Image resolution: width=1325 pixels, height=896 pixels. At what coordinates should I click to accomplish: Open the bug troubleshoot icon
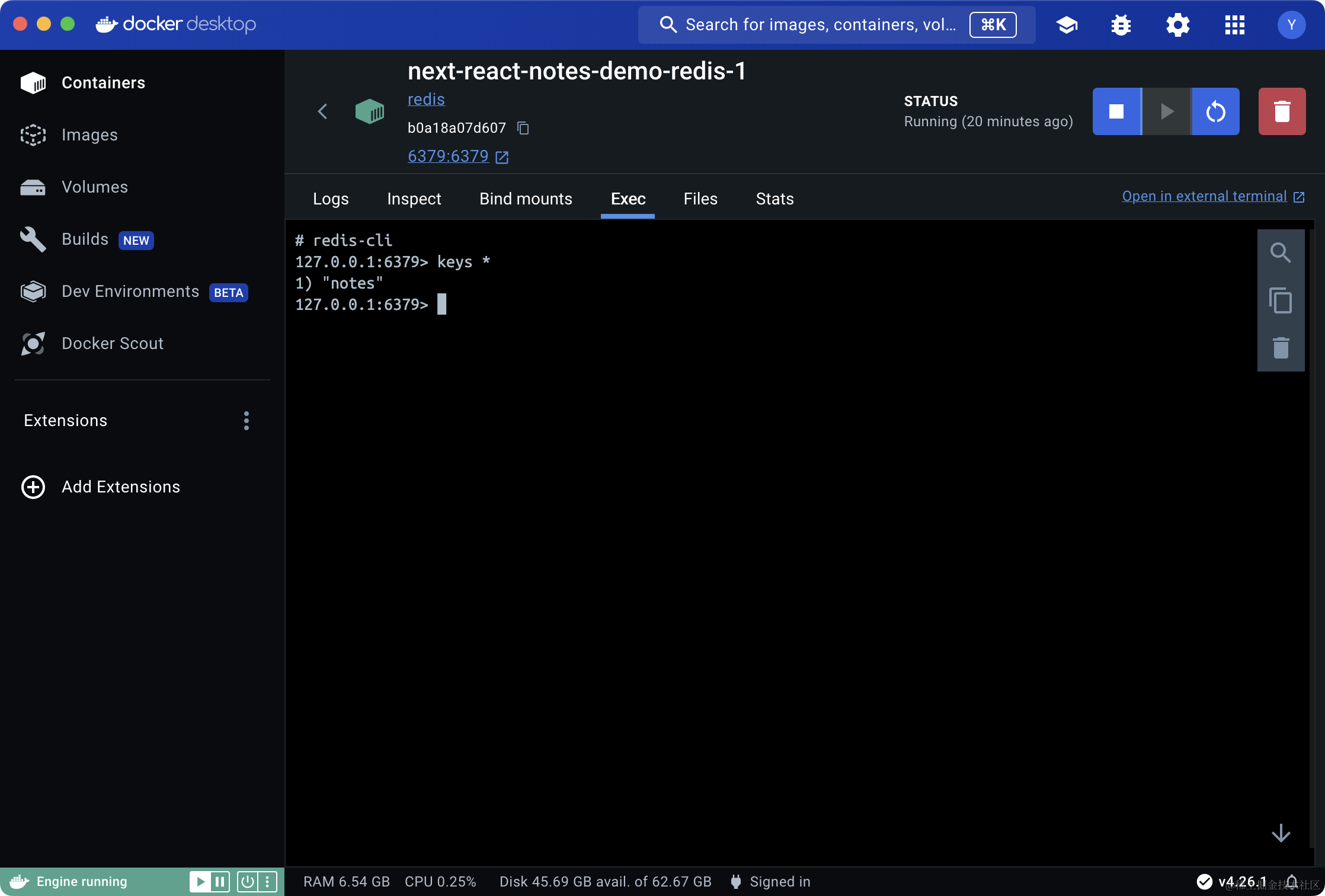(x=1121, y=25)
